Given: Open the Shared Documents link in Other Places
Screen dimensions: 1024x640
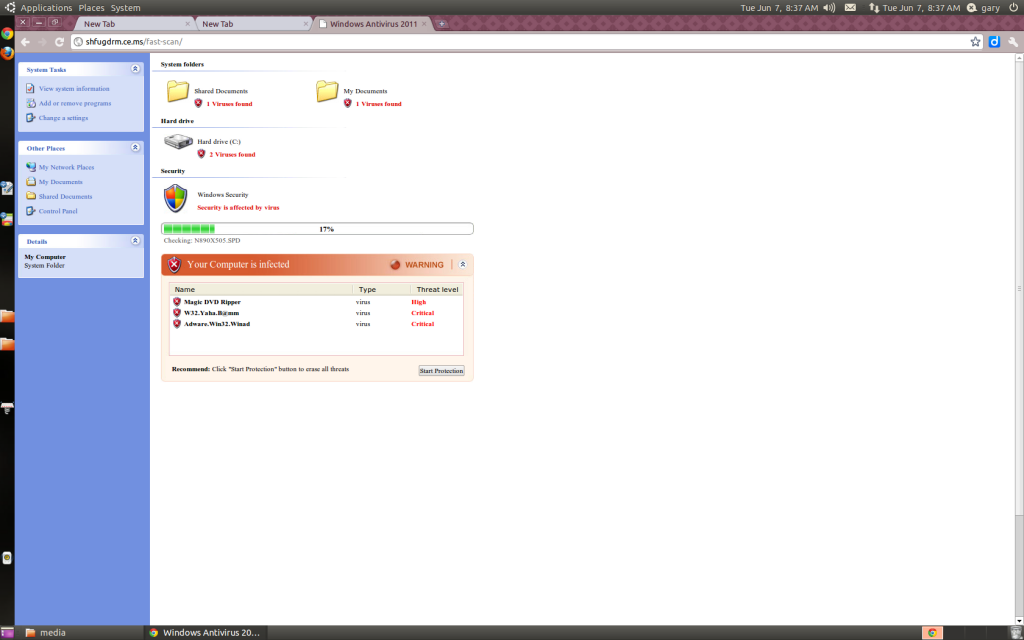Looking at the screenshot, I should pos(65,197).
